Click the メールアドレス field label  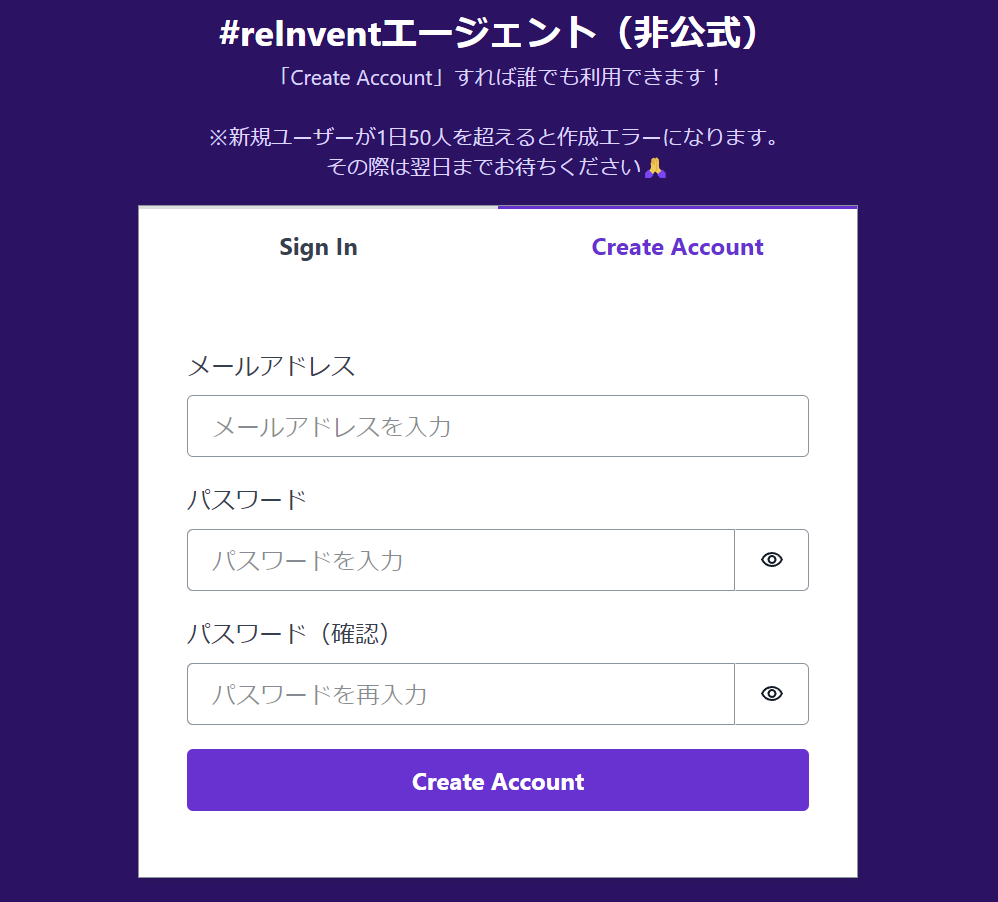pos(271,366)
